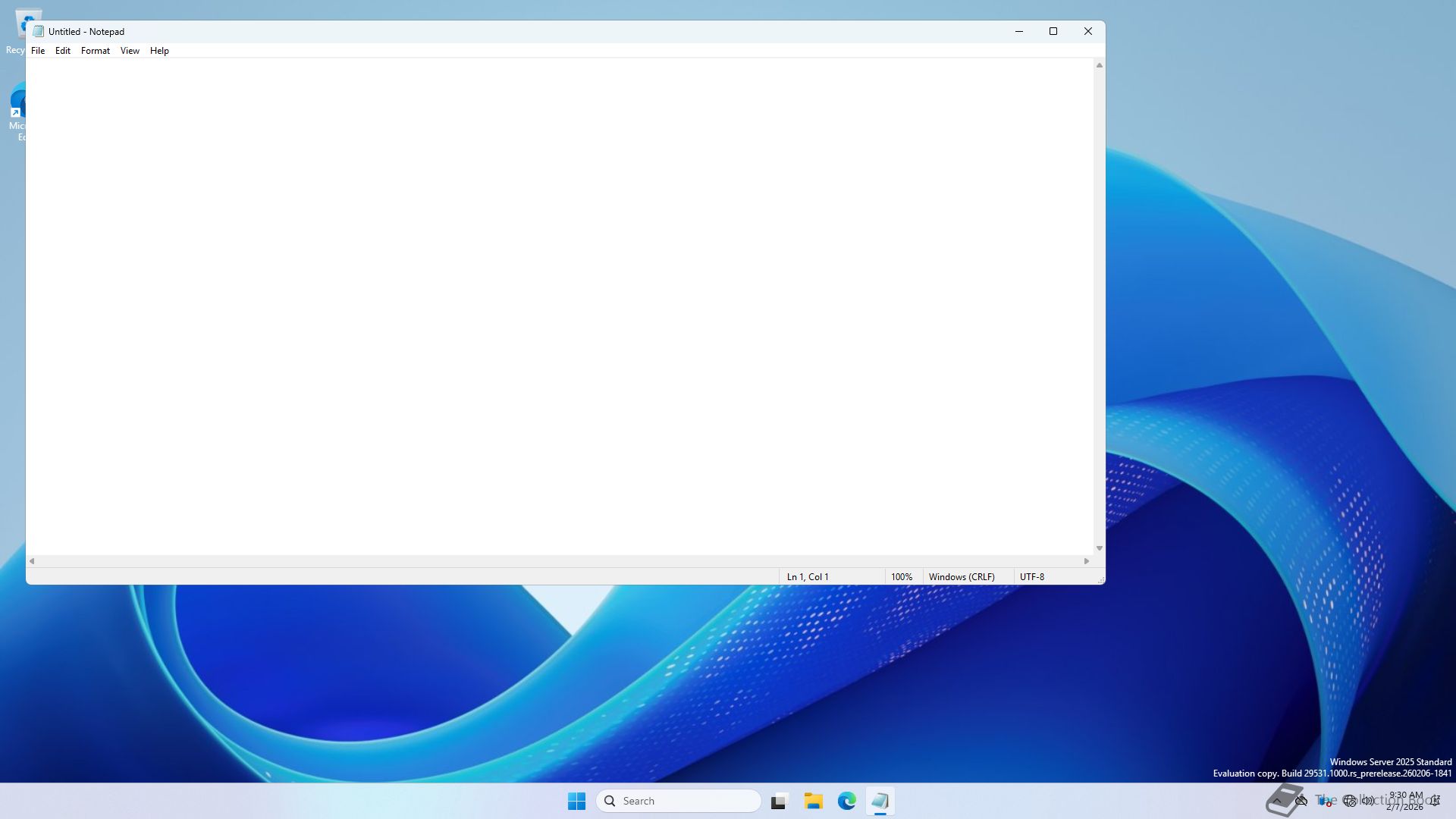The image size is (1456, 819).
Task: Click the vertical scrollbar down arrow
Action: (x=1100, y=548)
